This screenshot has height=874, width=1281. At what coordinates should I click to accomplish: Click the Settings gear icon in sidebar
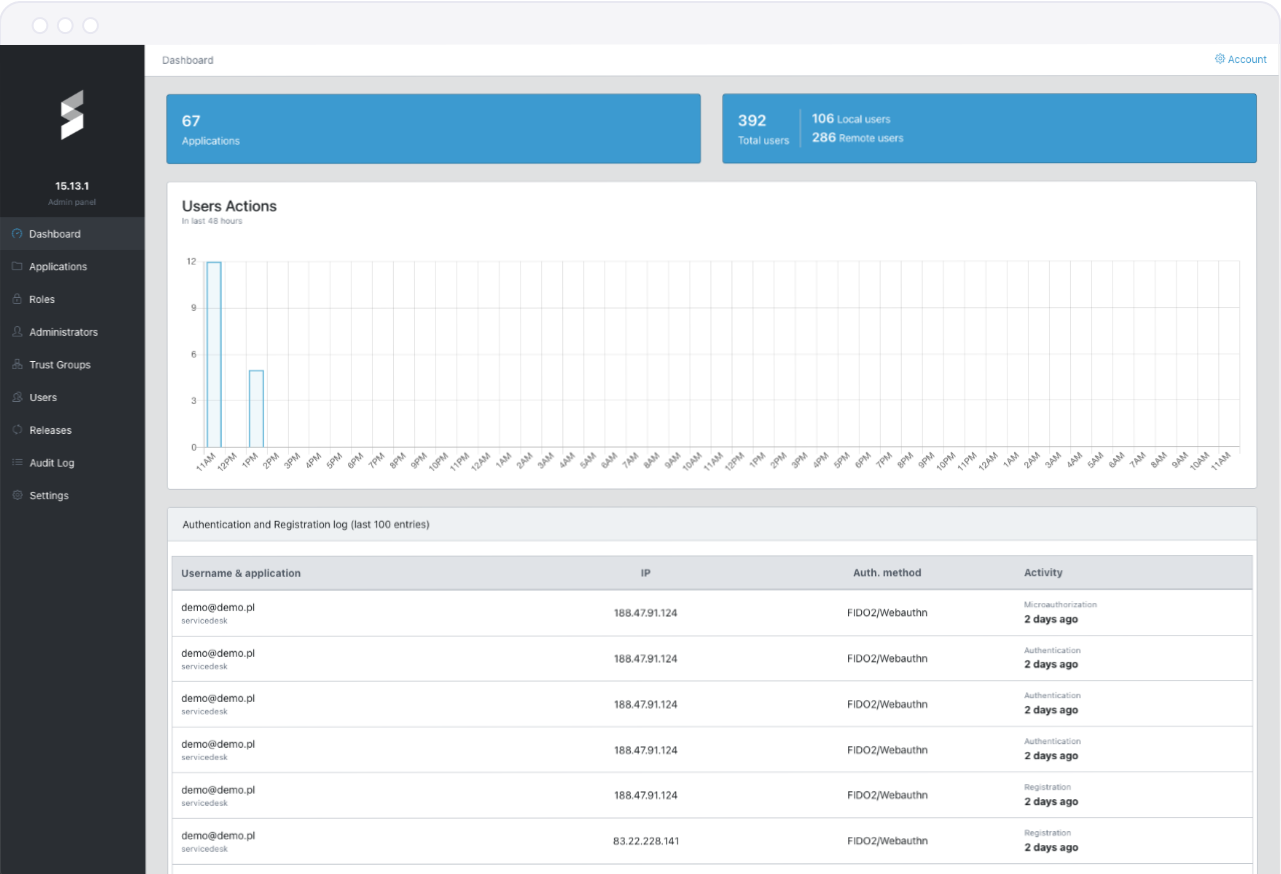click(16, 495)
